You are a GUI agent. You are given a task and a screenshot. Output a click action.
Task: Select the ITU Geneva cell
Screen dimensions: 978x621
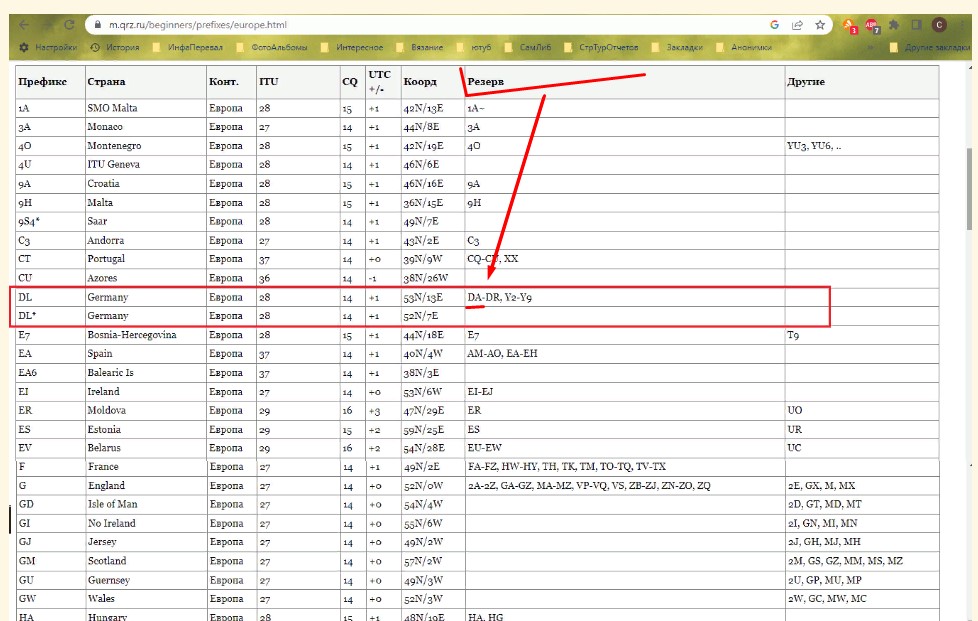pos(146,165)
